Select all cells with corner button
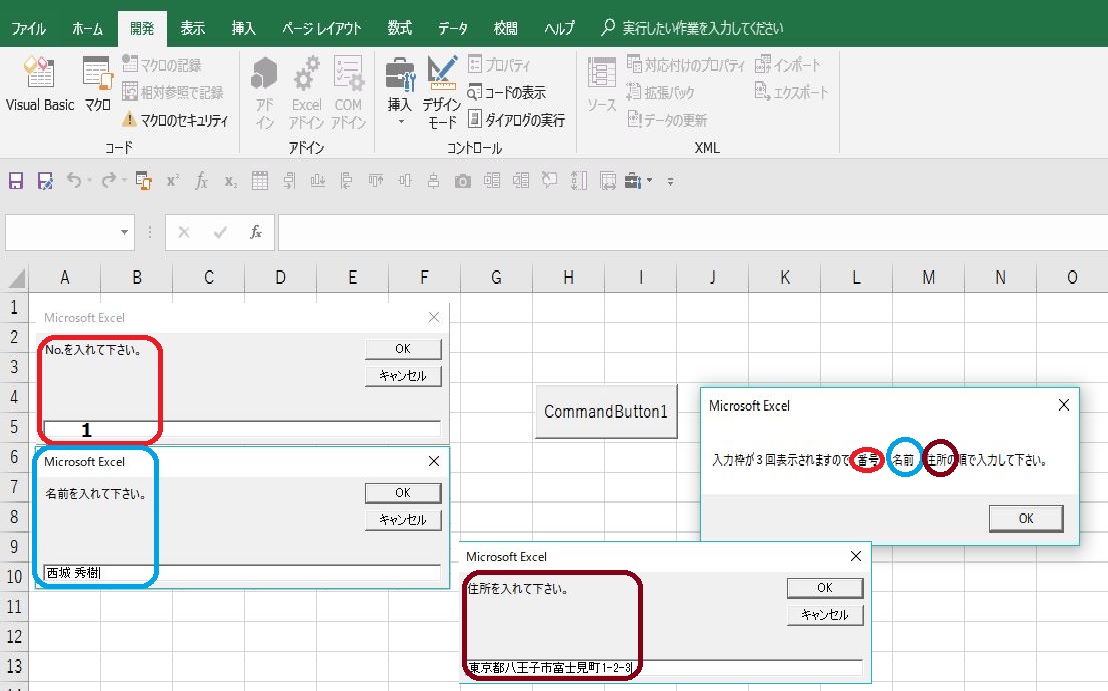Viewport: 1108px width, 691px height. coord(16,278)
